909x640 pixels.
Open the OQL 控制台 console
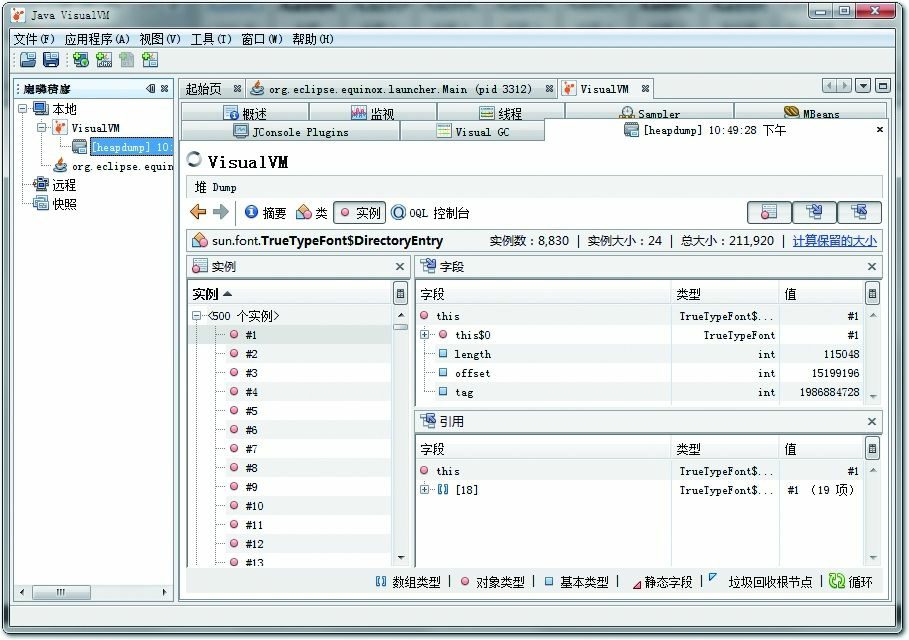point(430,213)
